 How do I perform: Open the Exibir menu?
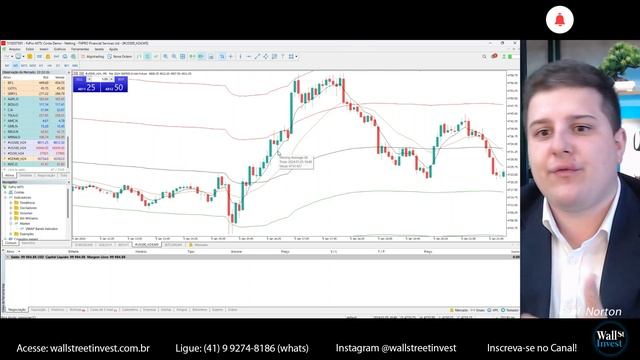coord(30,49)
